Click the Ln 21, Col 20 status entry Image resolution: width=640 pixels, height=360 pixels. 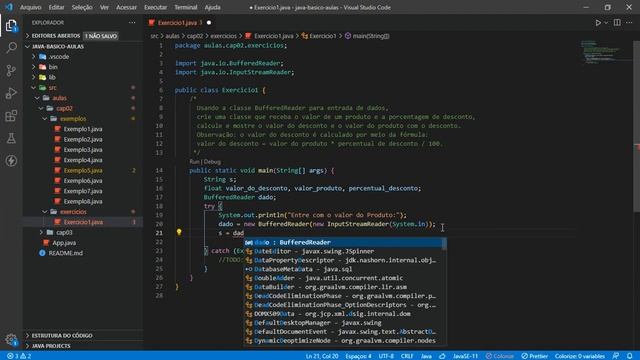click(x=322, y=356)
